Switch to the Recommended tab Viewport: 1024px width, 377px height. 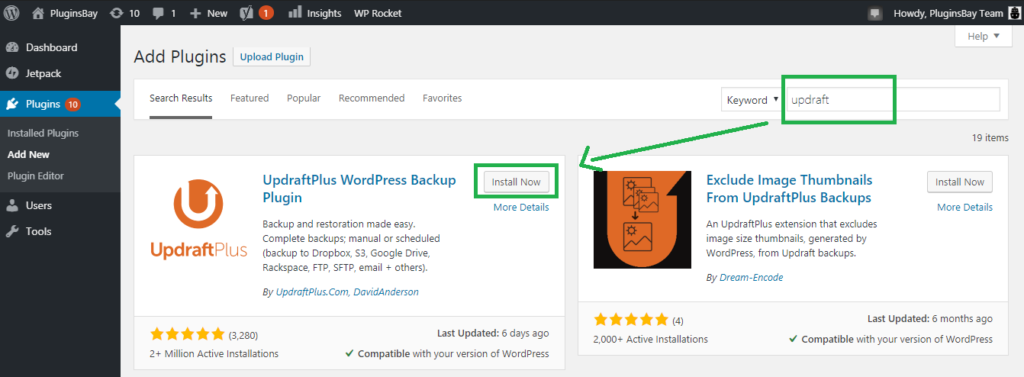tap(372, 98)
